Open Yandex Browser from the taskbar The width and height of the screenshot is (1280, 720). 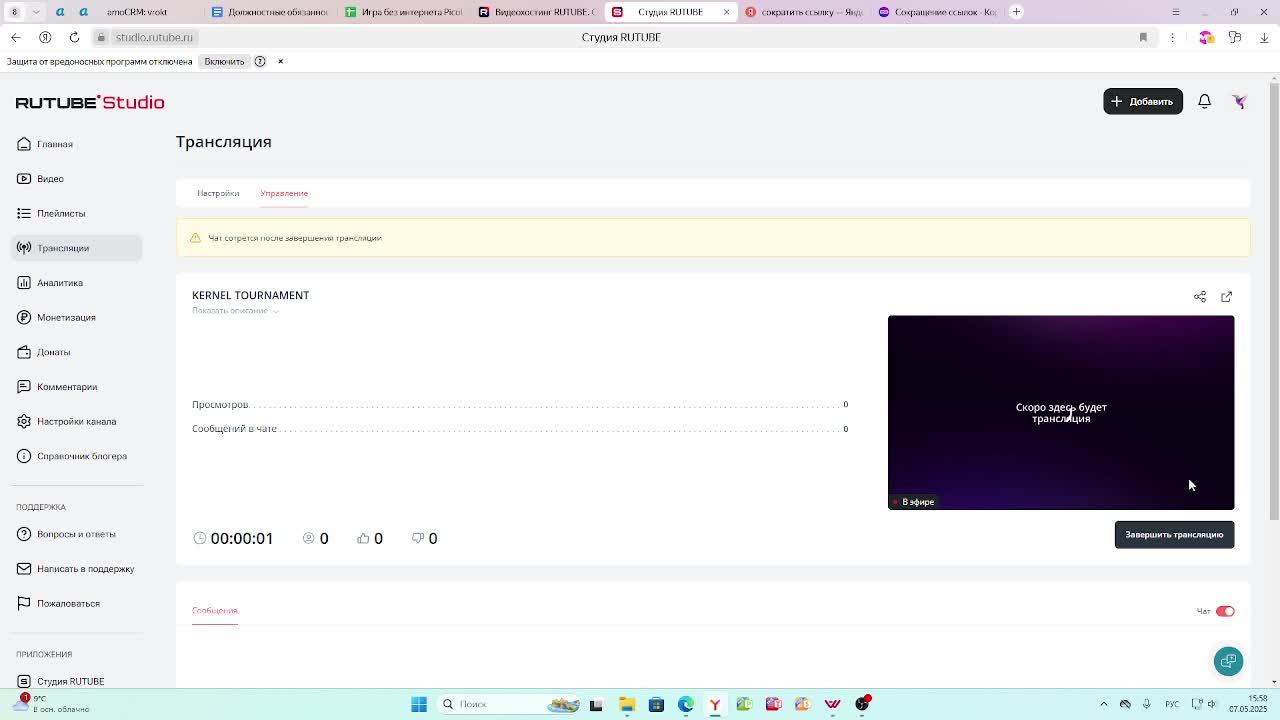[715, 704]
